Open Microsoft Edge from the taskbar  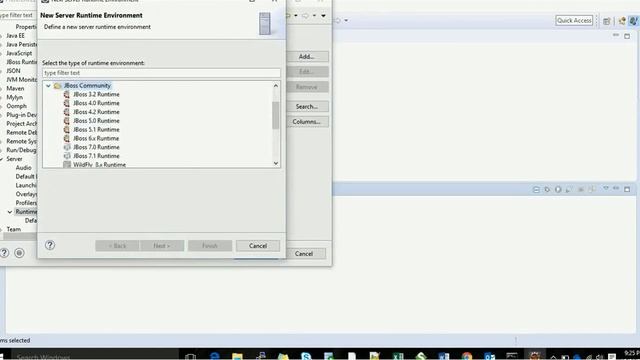tap(215, 356)
